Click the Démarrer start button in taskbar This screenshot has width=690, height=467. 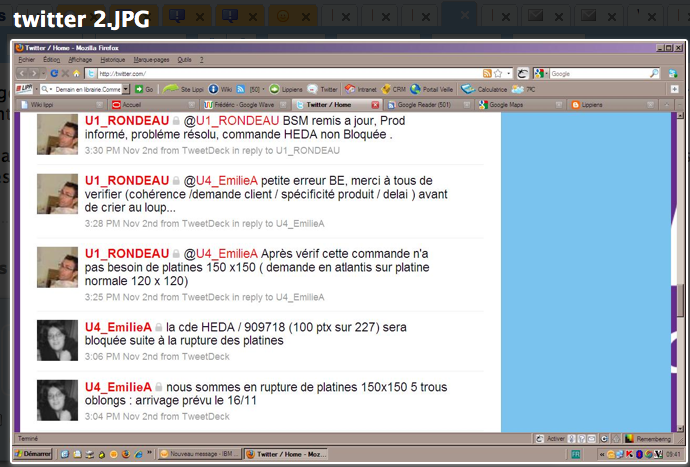click(x=34, y=454)
